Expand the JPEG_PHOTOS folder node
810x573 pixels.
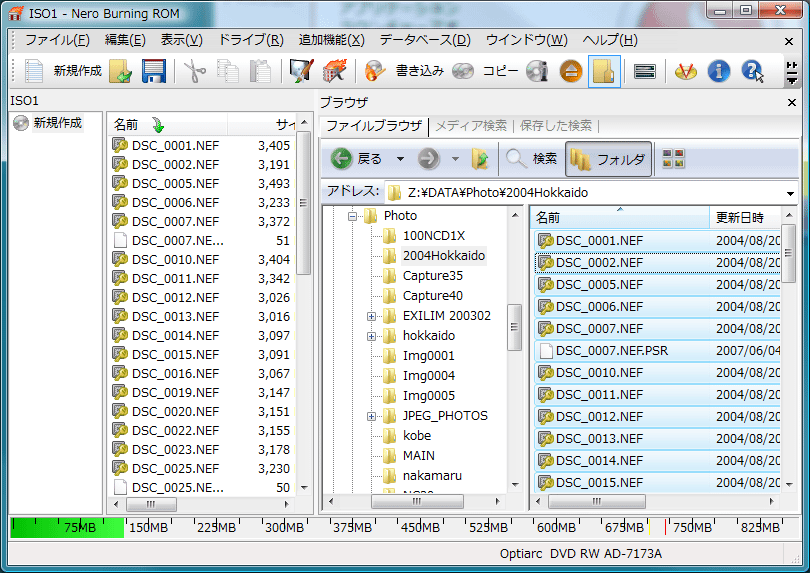coord(371,416)
